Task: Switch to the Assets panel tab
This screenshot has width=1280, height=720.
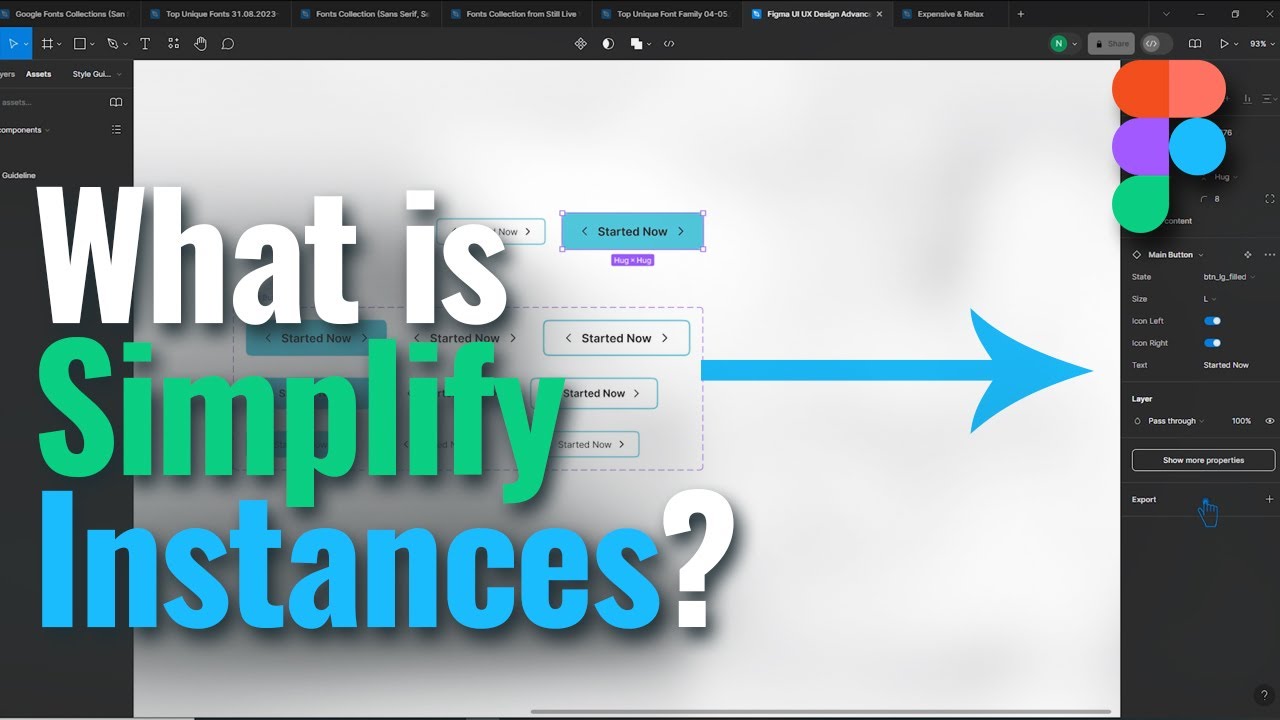Action: 38,73
